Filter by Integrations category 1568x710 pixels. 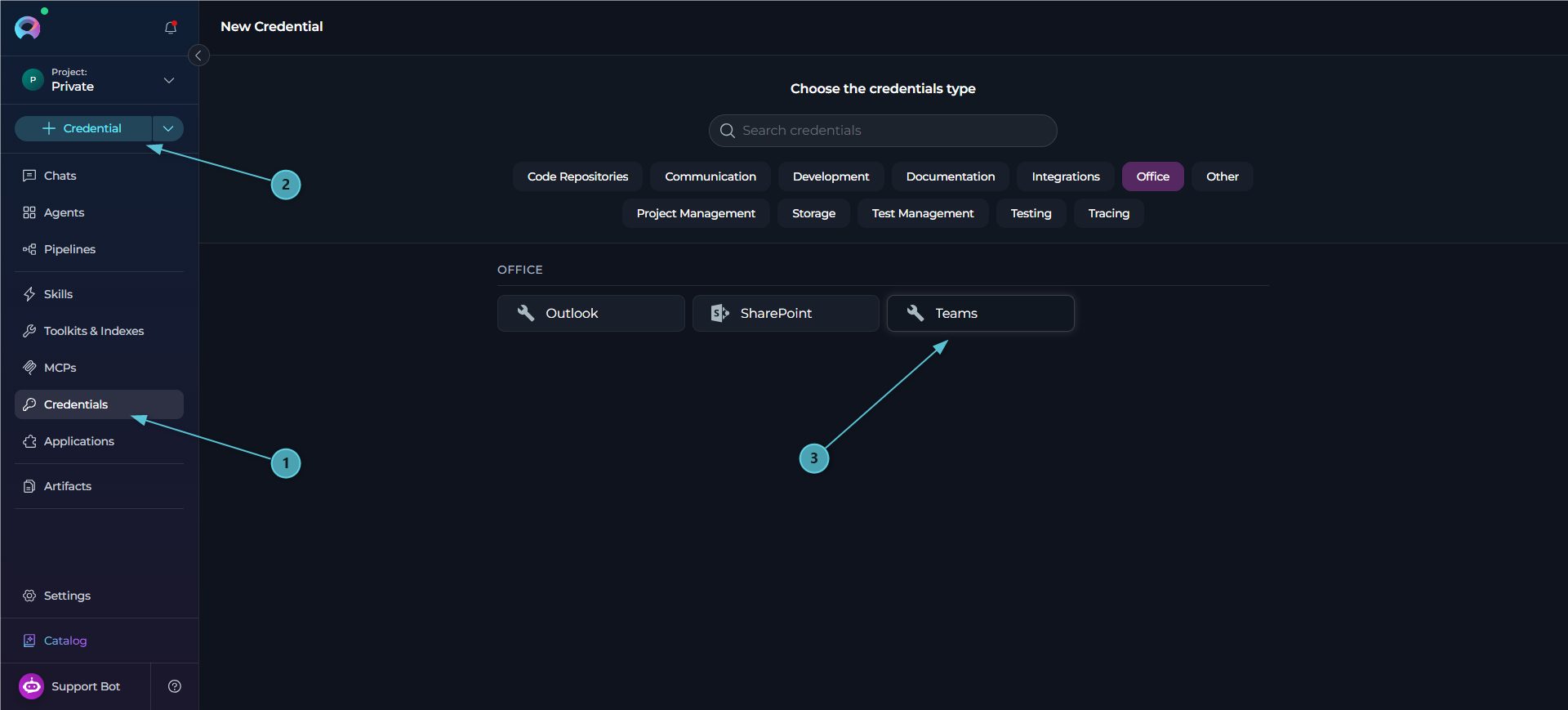(x=1066, y=176)
